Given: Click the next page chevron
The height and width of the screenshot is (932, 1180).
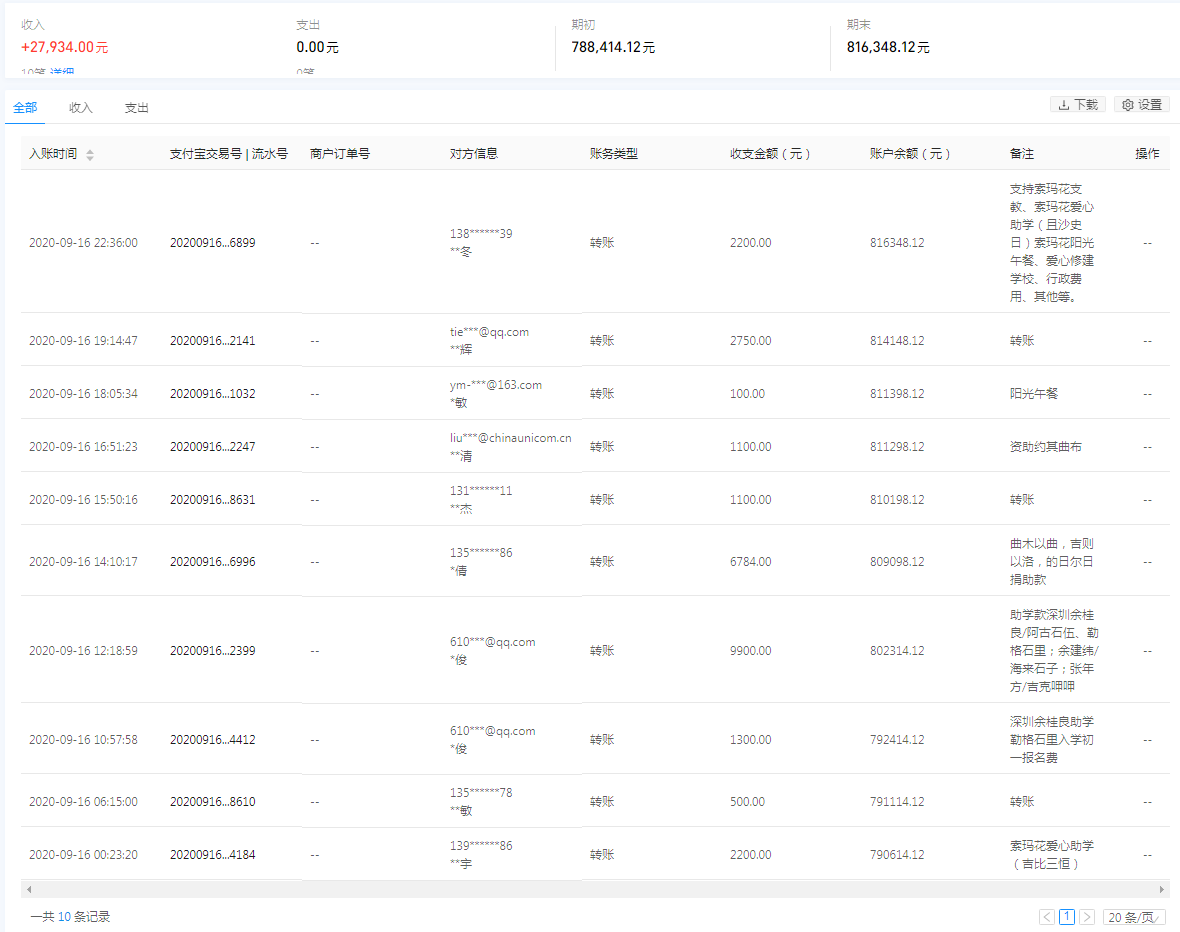Looking at the screenshot, I should 1089,917.
